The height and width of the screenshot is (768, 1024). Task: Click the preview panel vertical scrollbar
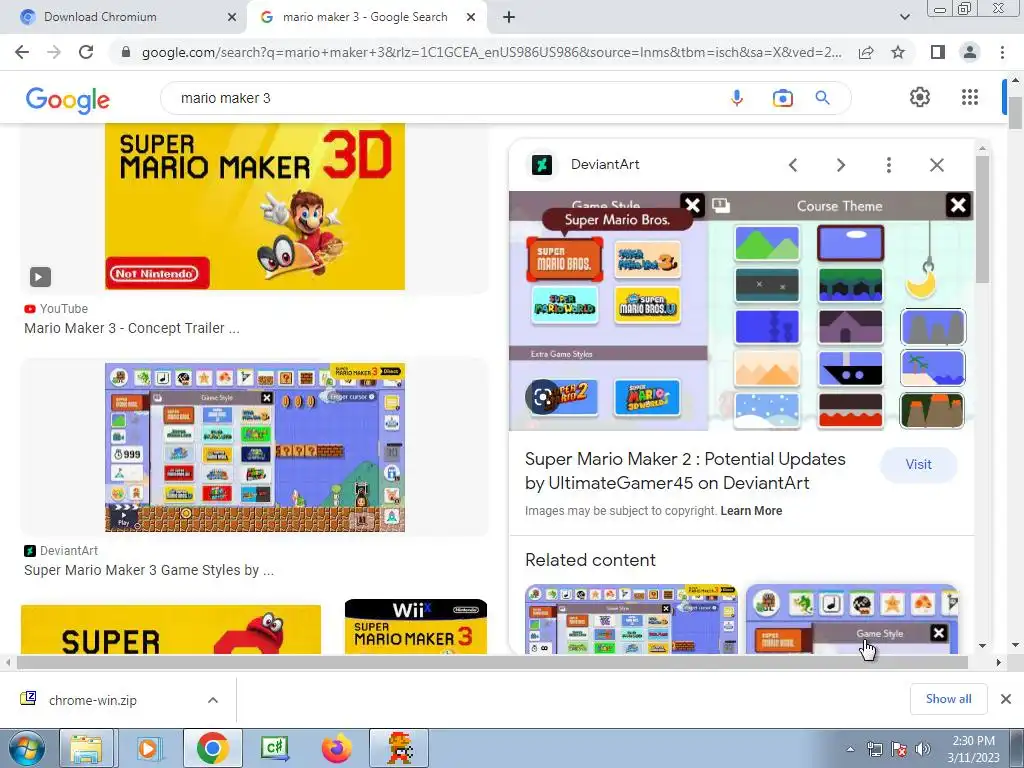[x=982, y=219]
